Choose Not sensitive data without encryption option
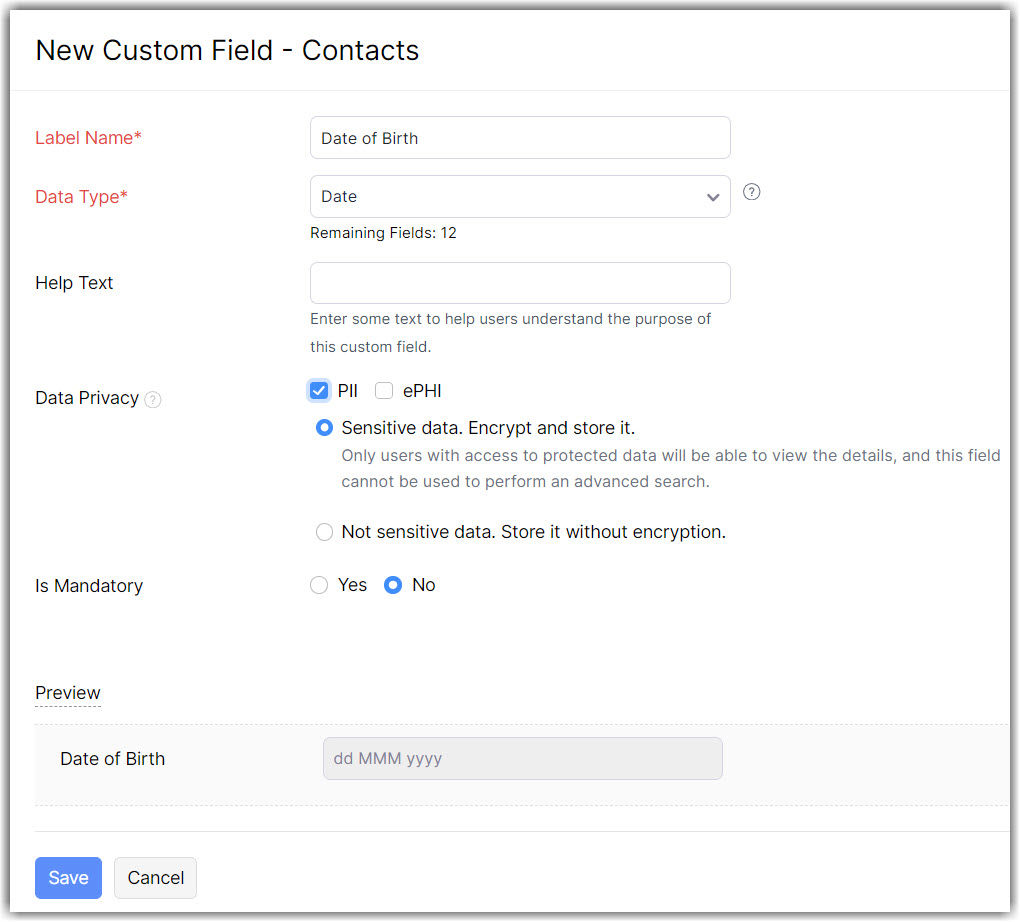 click(x=324, y=532)
